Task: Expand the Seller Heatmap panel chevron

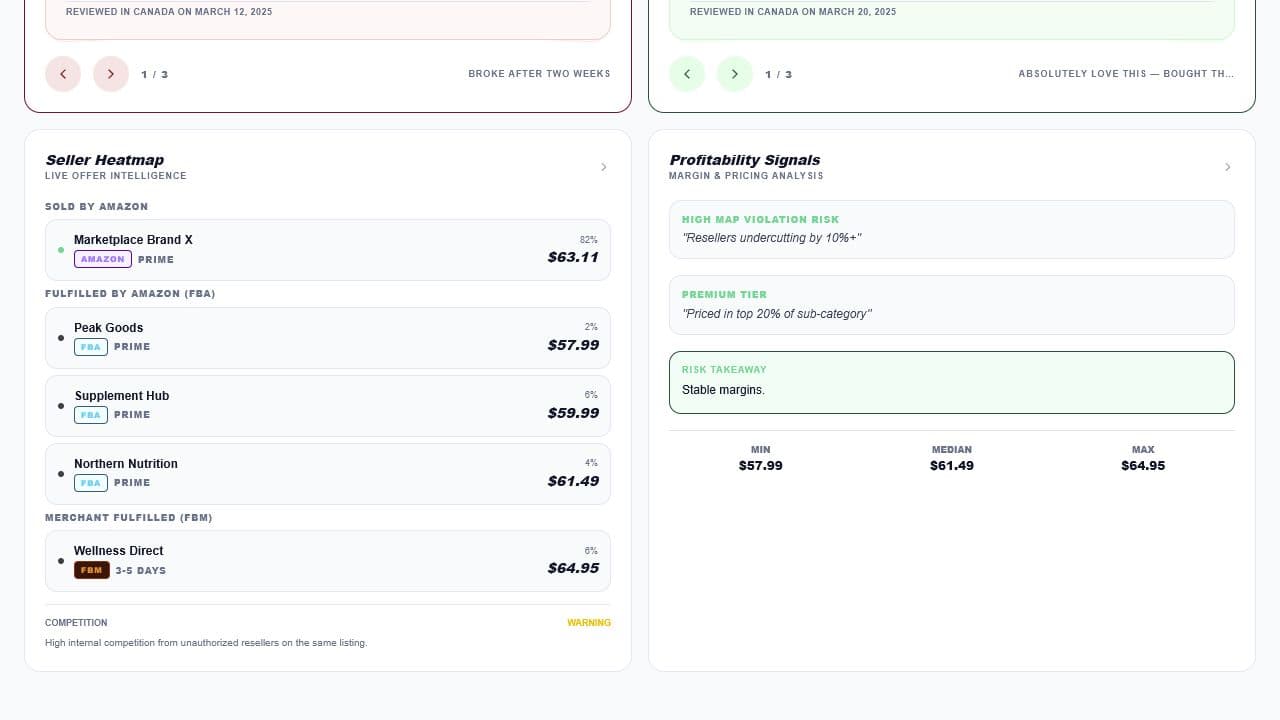Action: [x=604, y=167]
